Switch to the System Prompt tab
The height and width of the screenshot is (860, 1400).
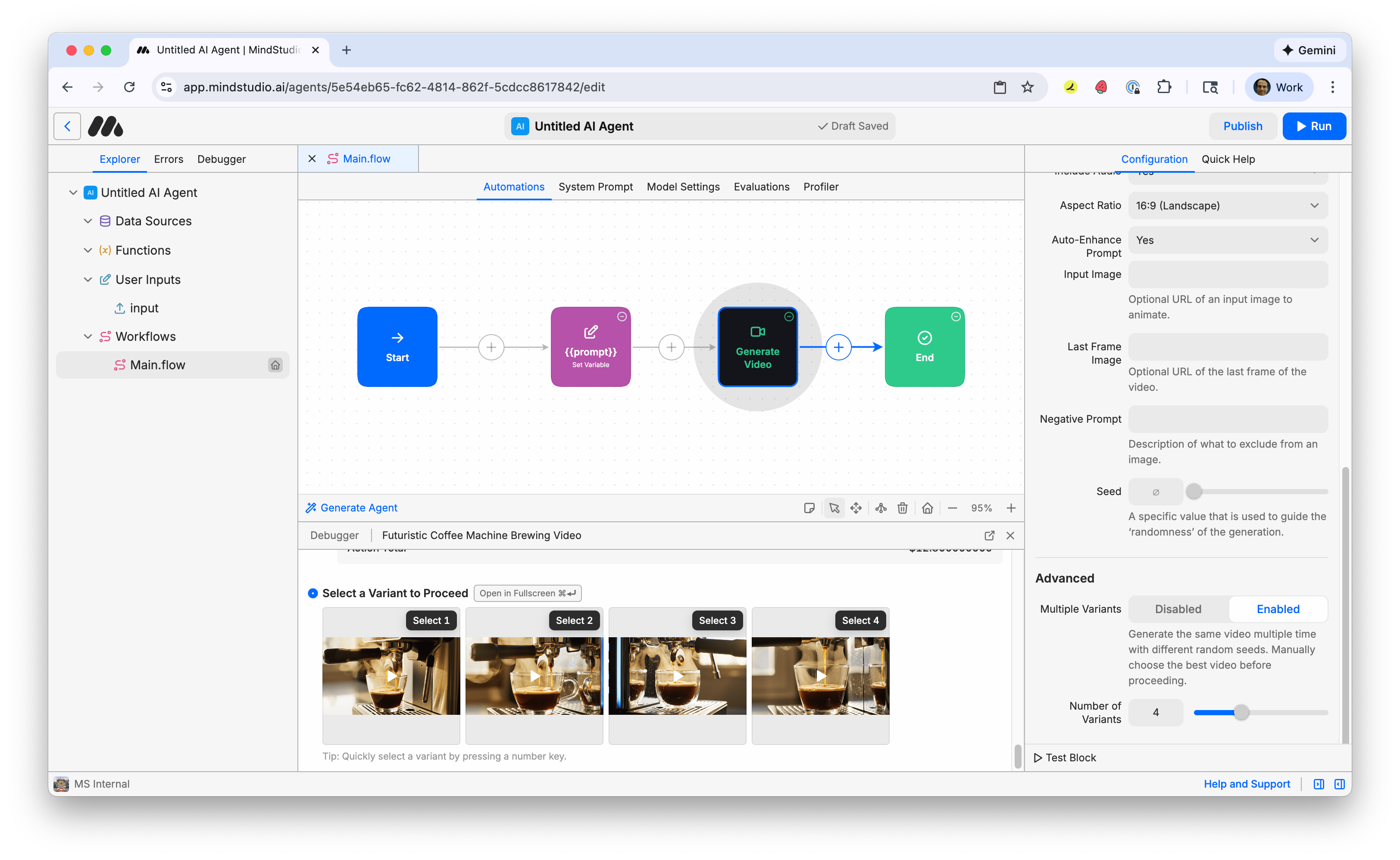595,187
